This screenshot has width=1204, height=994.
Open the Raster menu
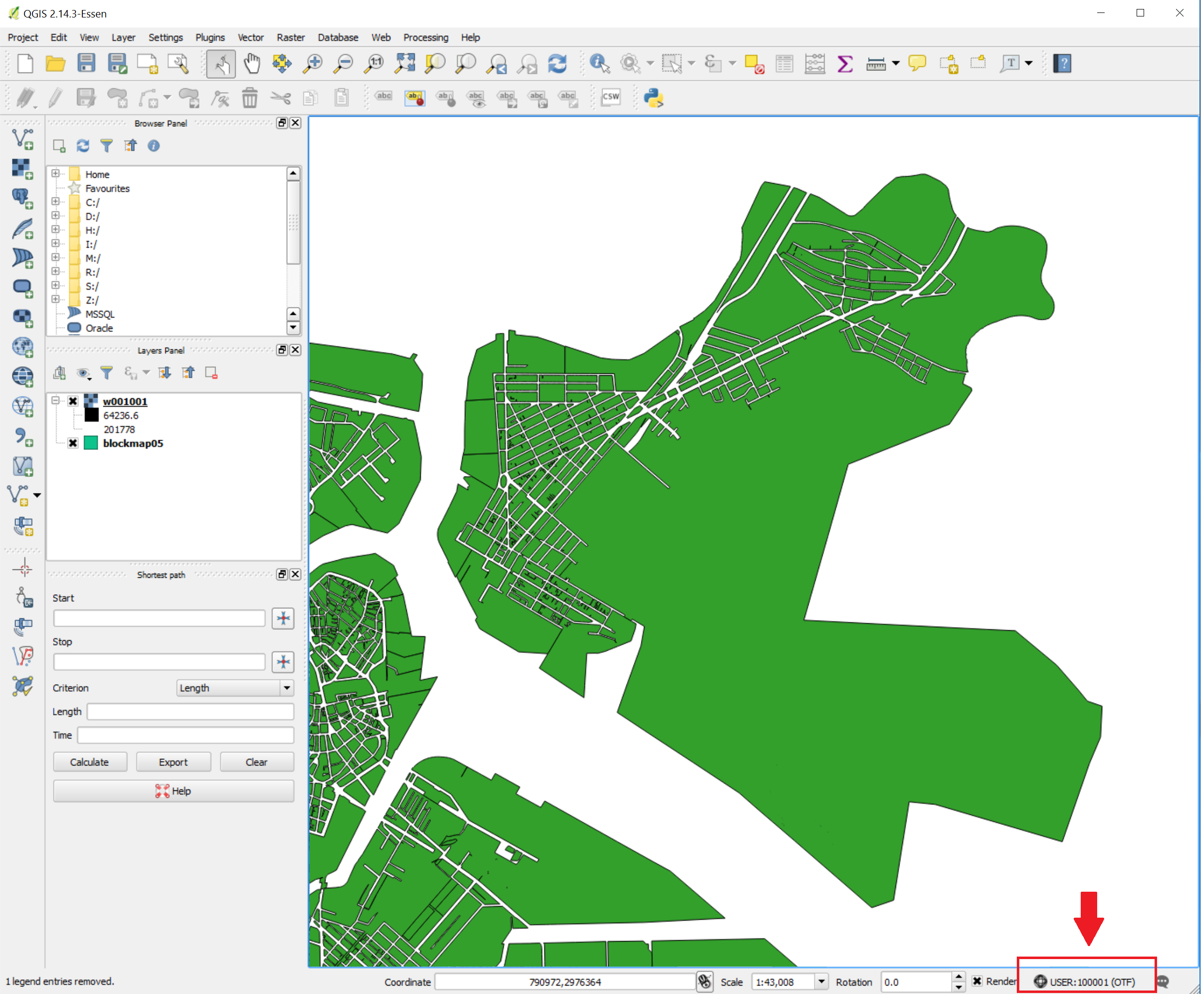click(x=291, y=37)
